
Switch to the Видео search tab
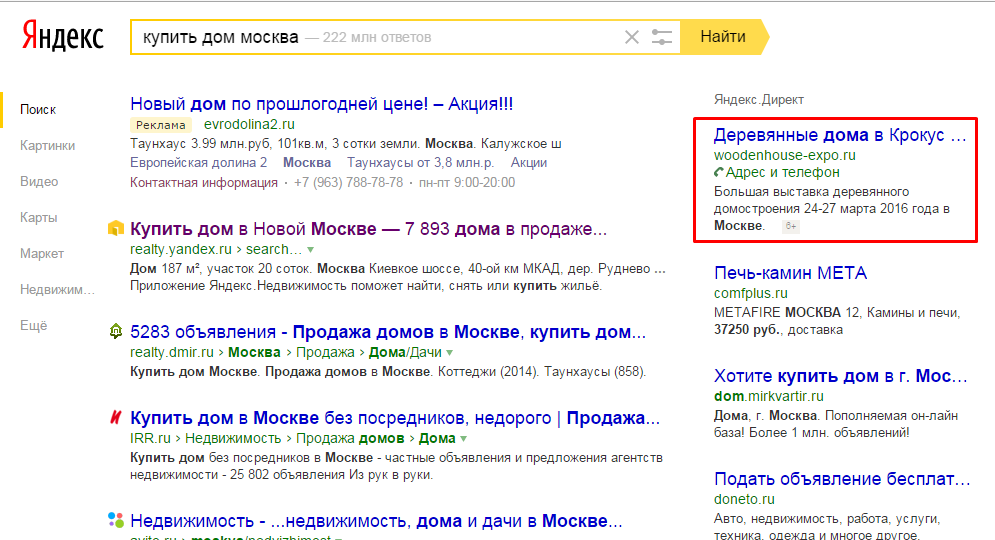[x=39, y=181]
